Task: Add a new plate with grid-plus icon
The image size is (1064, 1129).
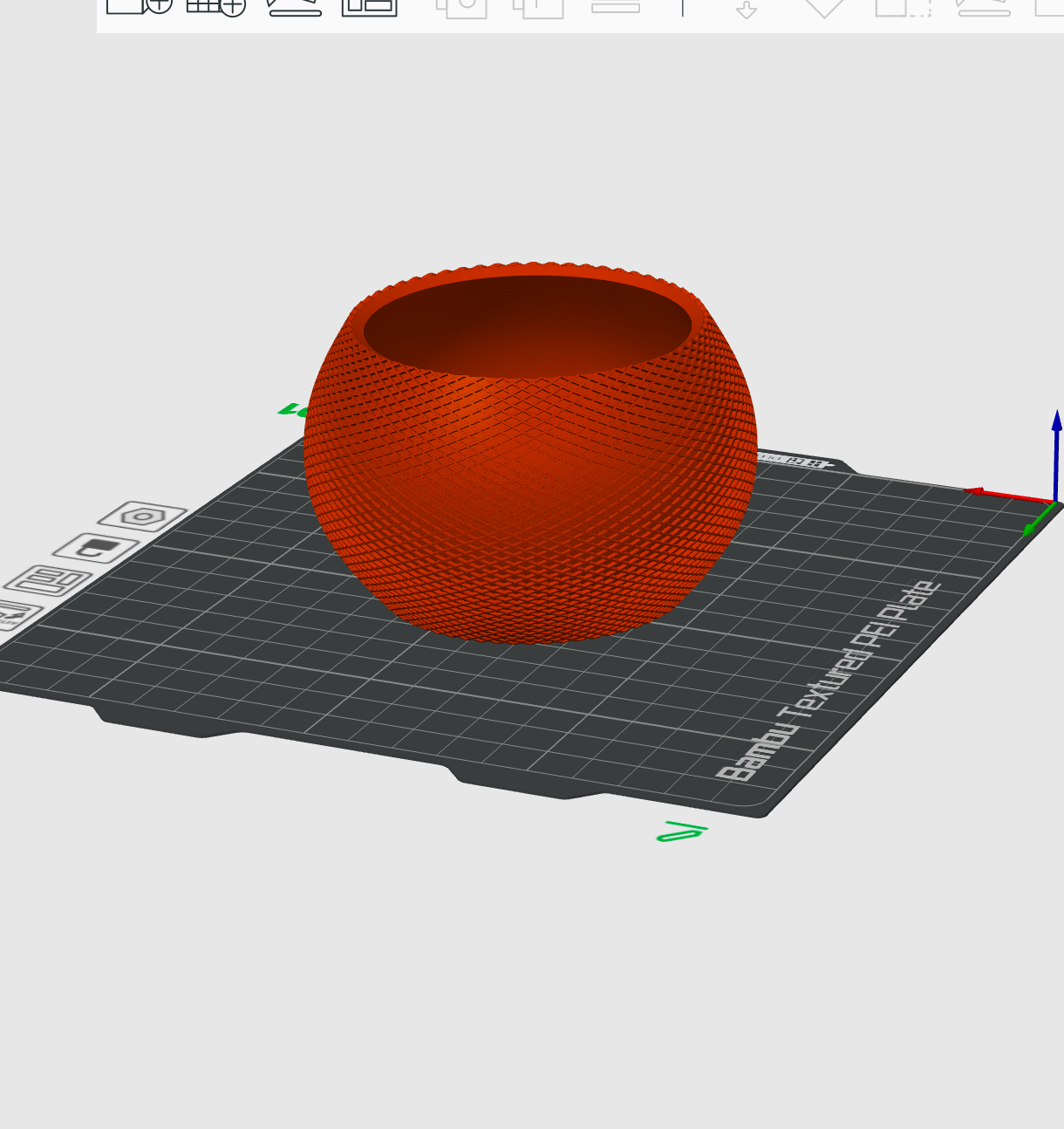Action: (215, 5)
